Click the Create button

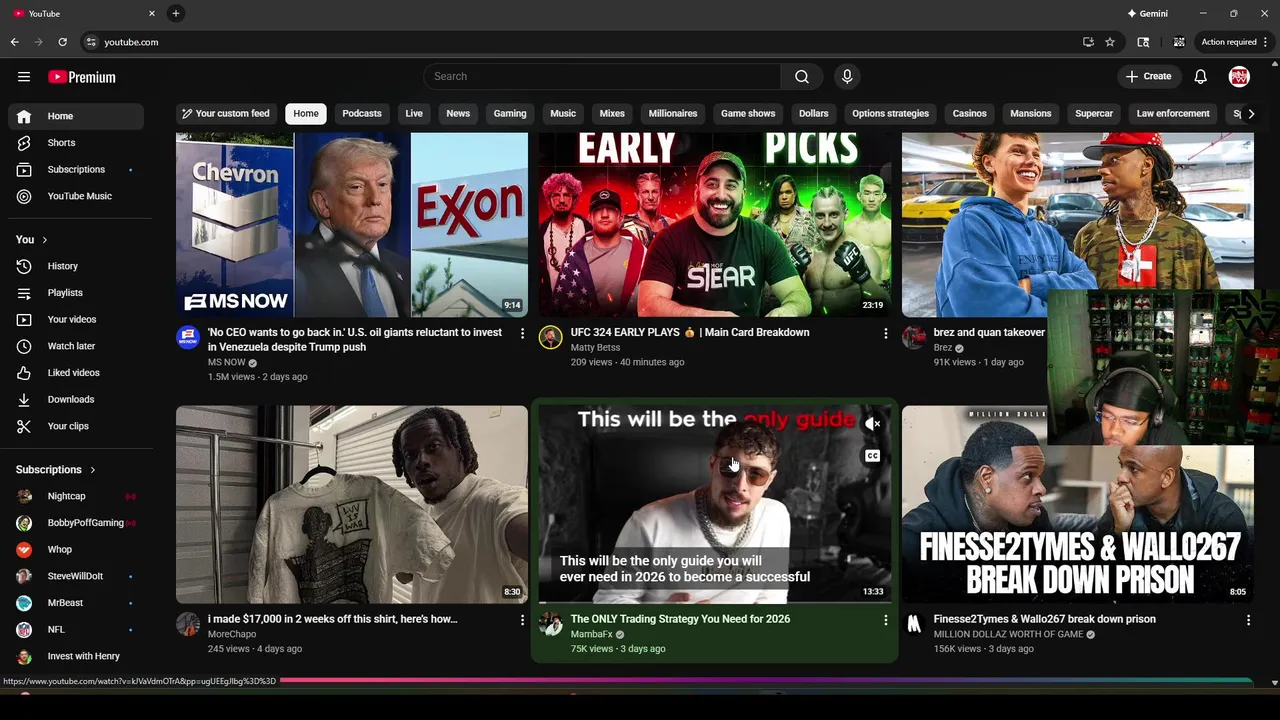(1148, 77)
